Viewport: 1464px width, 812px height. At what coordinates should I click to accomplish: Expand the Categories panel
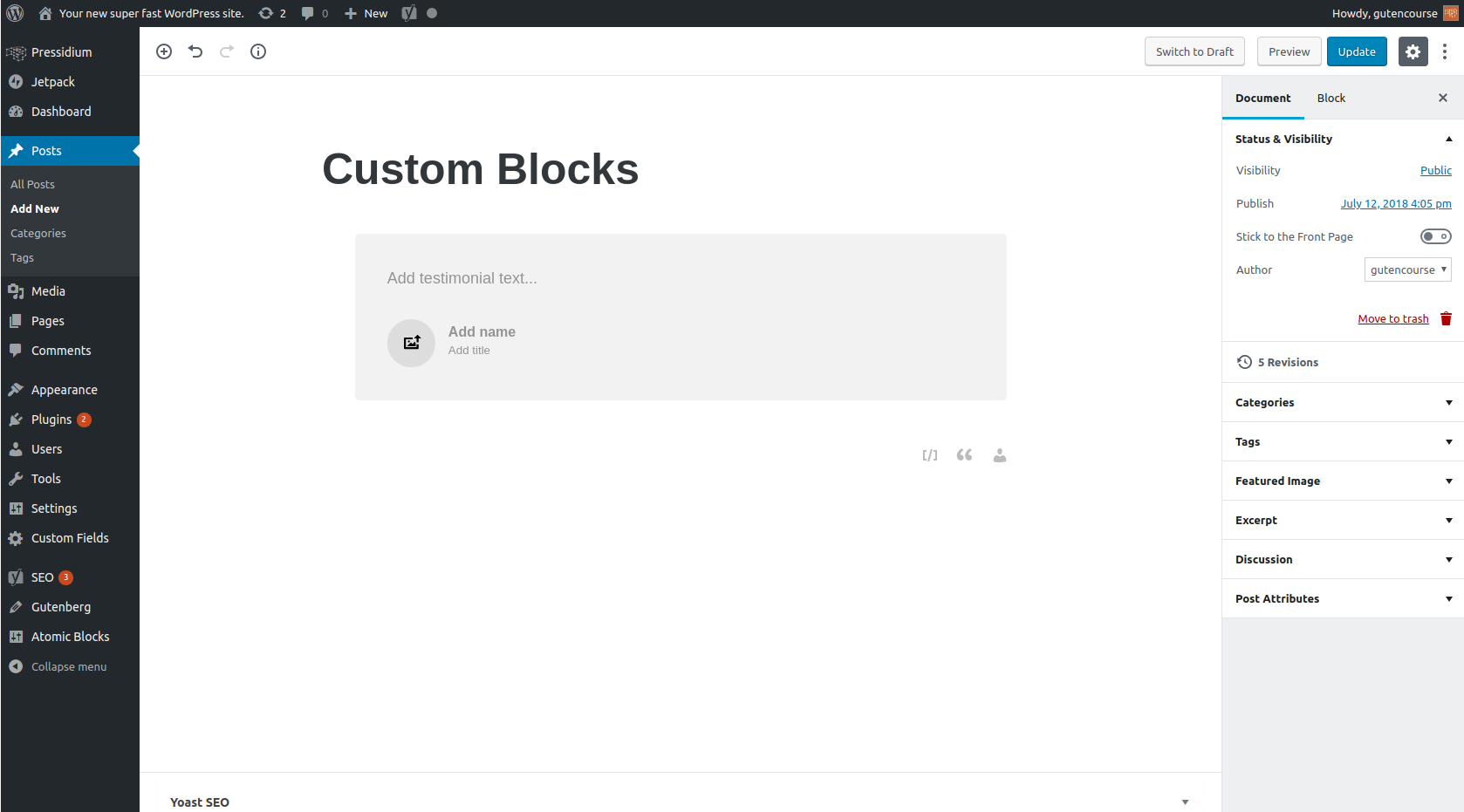click(1343, 402)
